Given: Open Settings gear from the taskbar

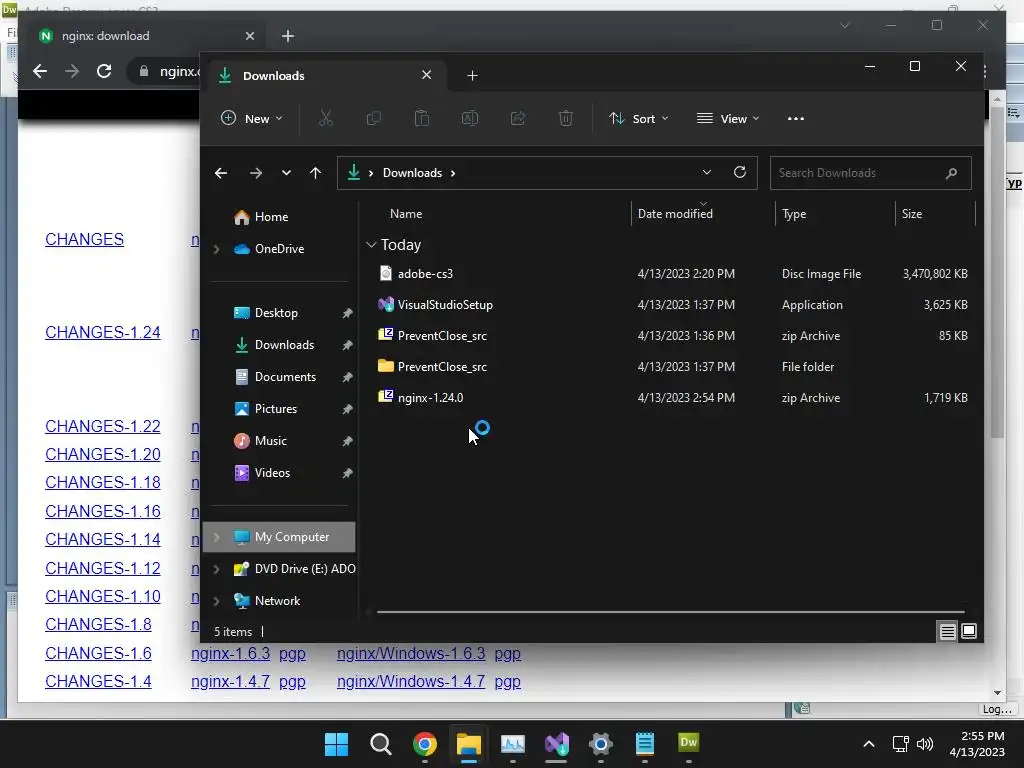Looking at the screenshot, I should (600, 744).
